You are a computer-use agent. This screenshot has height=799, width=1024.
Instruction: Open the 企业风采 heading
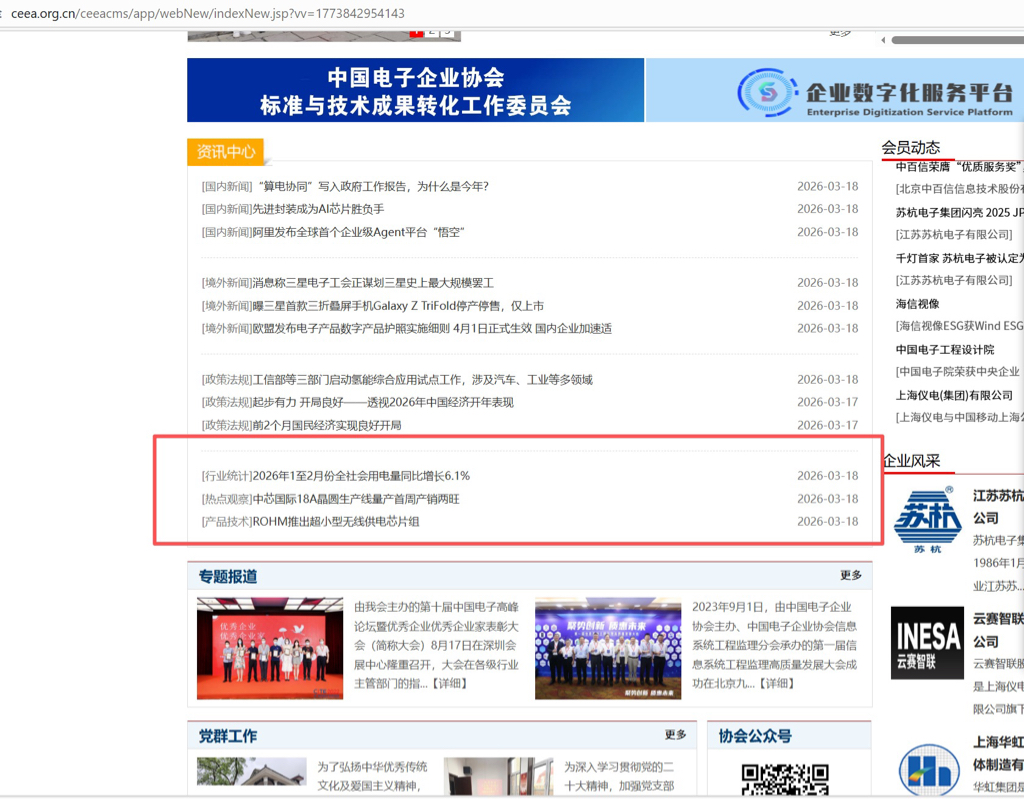(x=911, y=461)
